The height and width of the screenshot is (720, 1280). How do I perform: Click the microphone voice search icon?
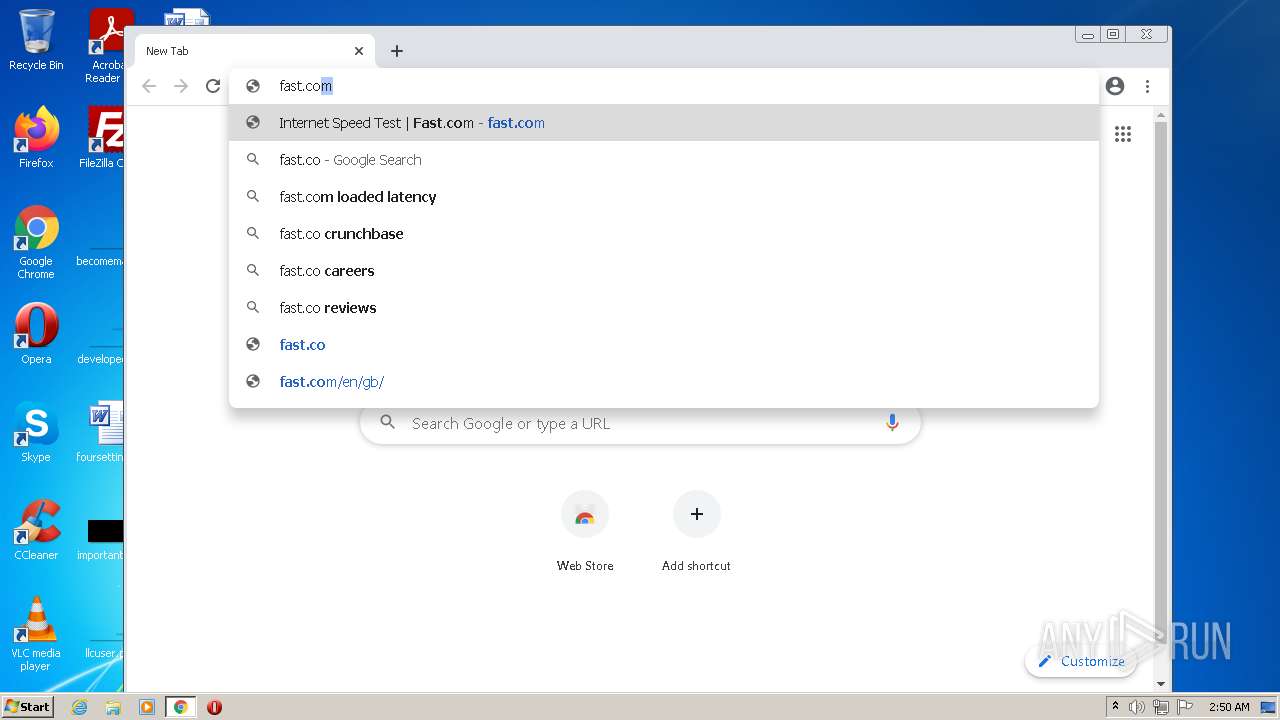point(892,423)
